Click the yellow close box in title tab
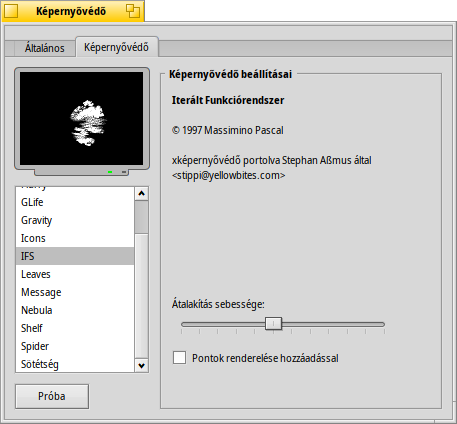Screen dimensions: 457x424 point(11,11)
